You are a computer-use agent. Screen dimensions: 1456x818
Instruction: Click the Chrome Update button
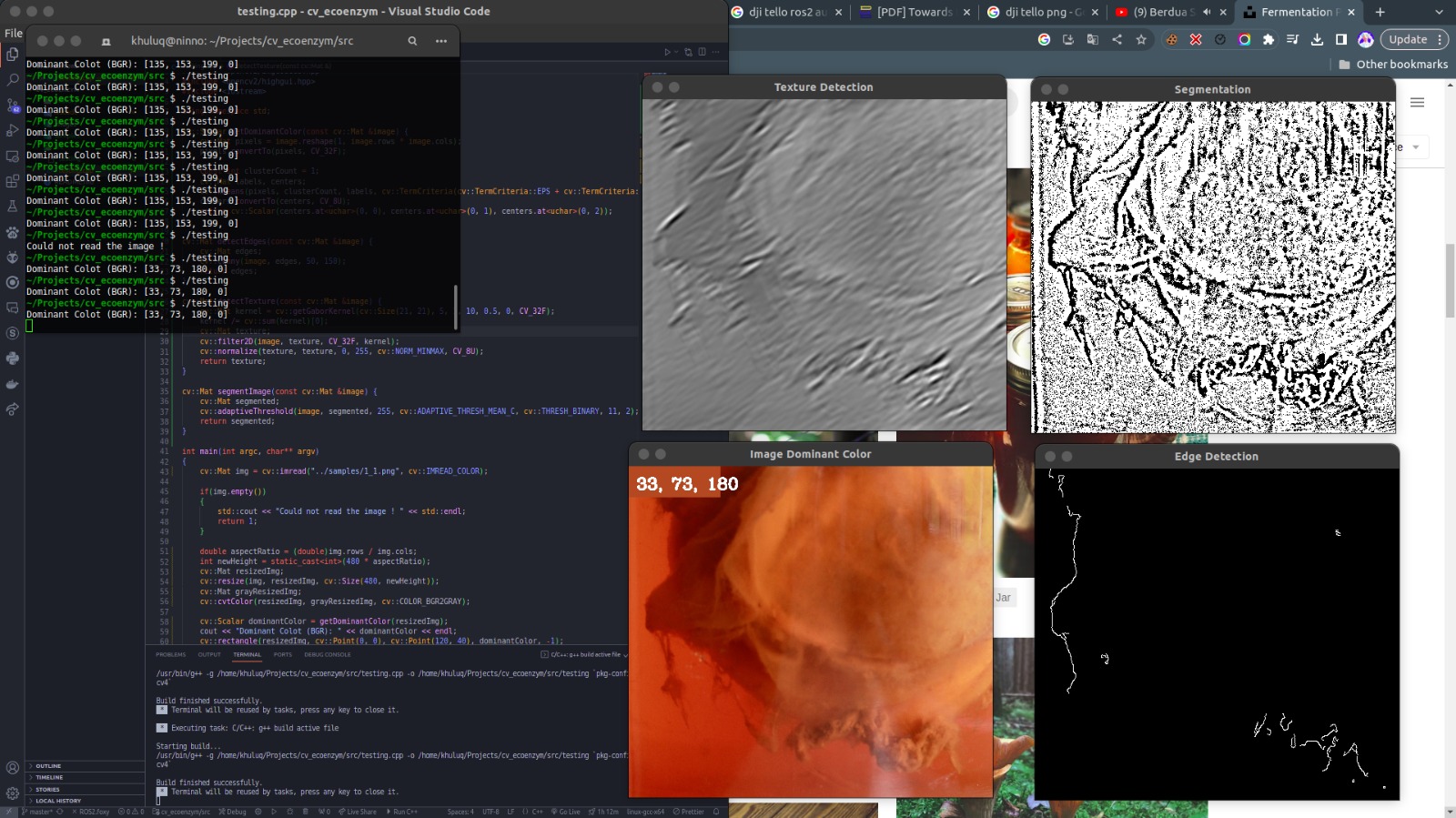pyautogui.click(x=1408, y=39)
